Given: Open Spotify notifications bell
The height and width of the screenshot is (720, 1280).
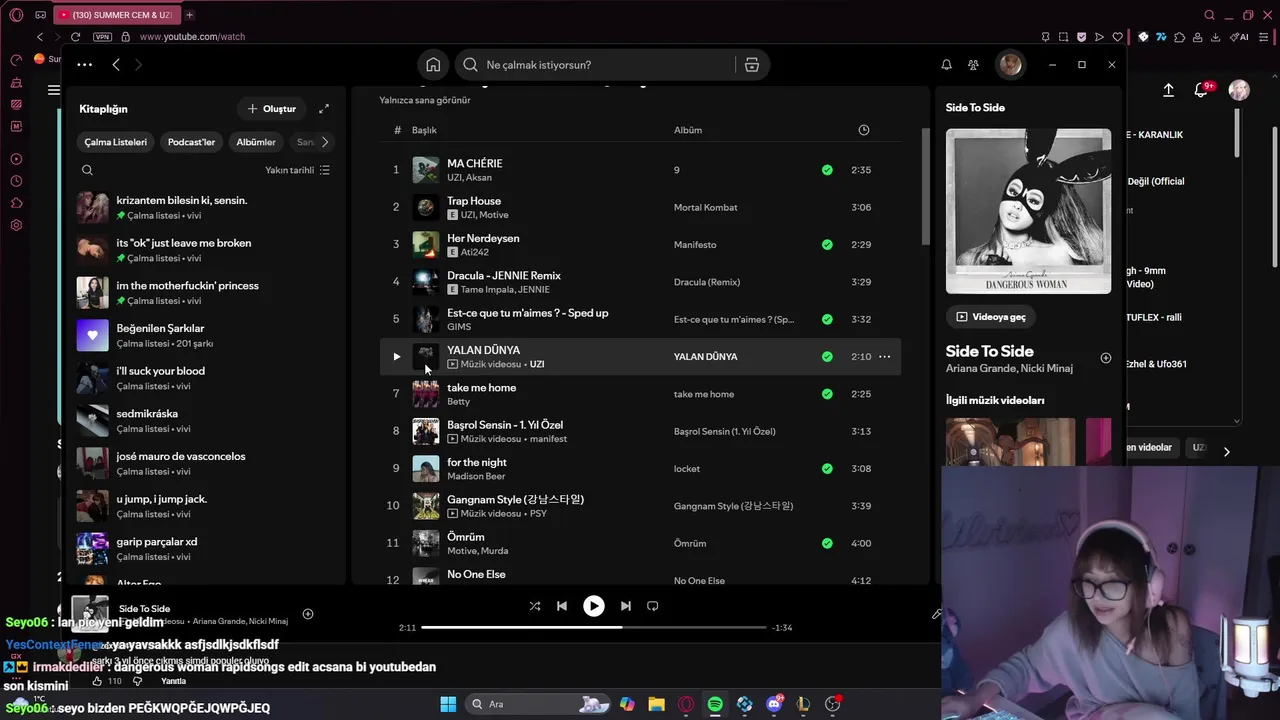Looking at the screenshot, I should pos(946,65).
